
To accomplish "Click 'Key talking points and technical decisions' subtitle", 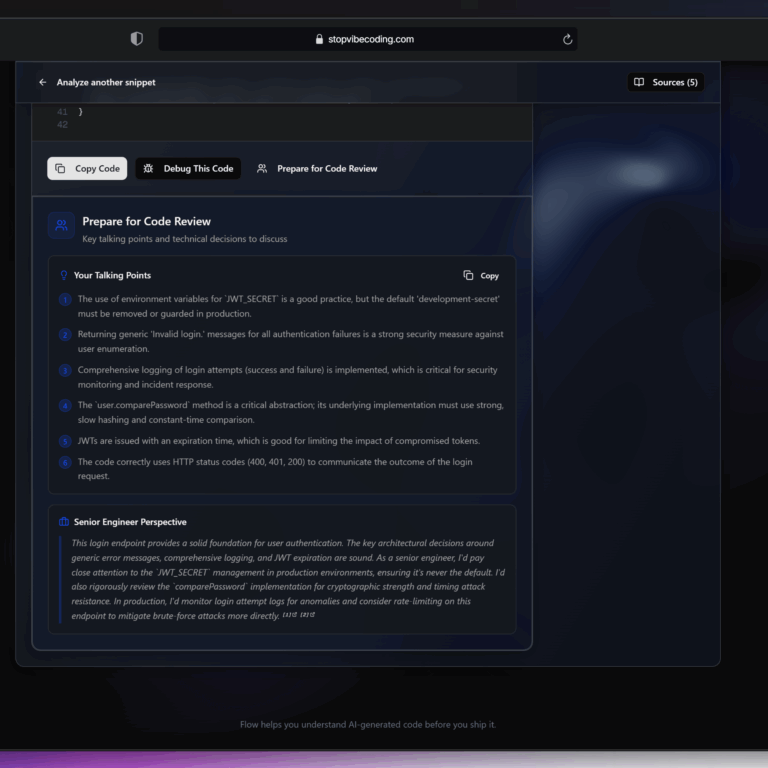I will pyautogui.click(x=185, y=239).
